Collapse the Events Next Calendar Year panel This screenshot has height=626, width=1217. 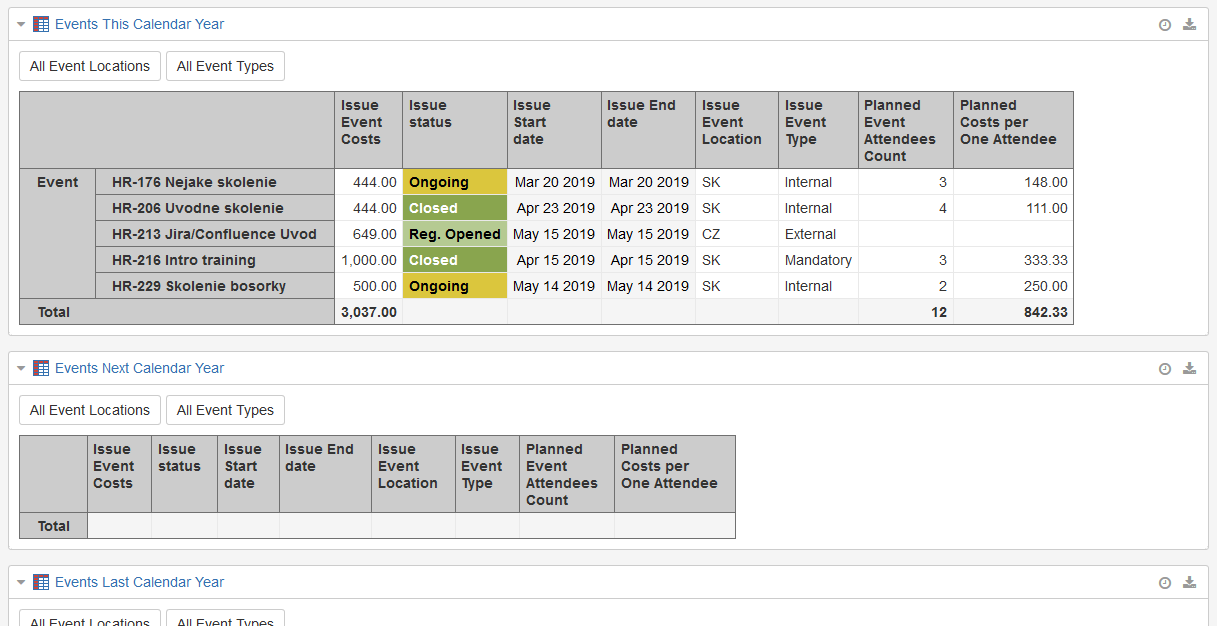(x=21, y=369)
